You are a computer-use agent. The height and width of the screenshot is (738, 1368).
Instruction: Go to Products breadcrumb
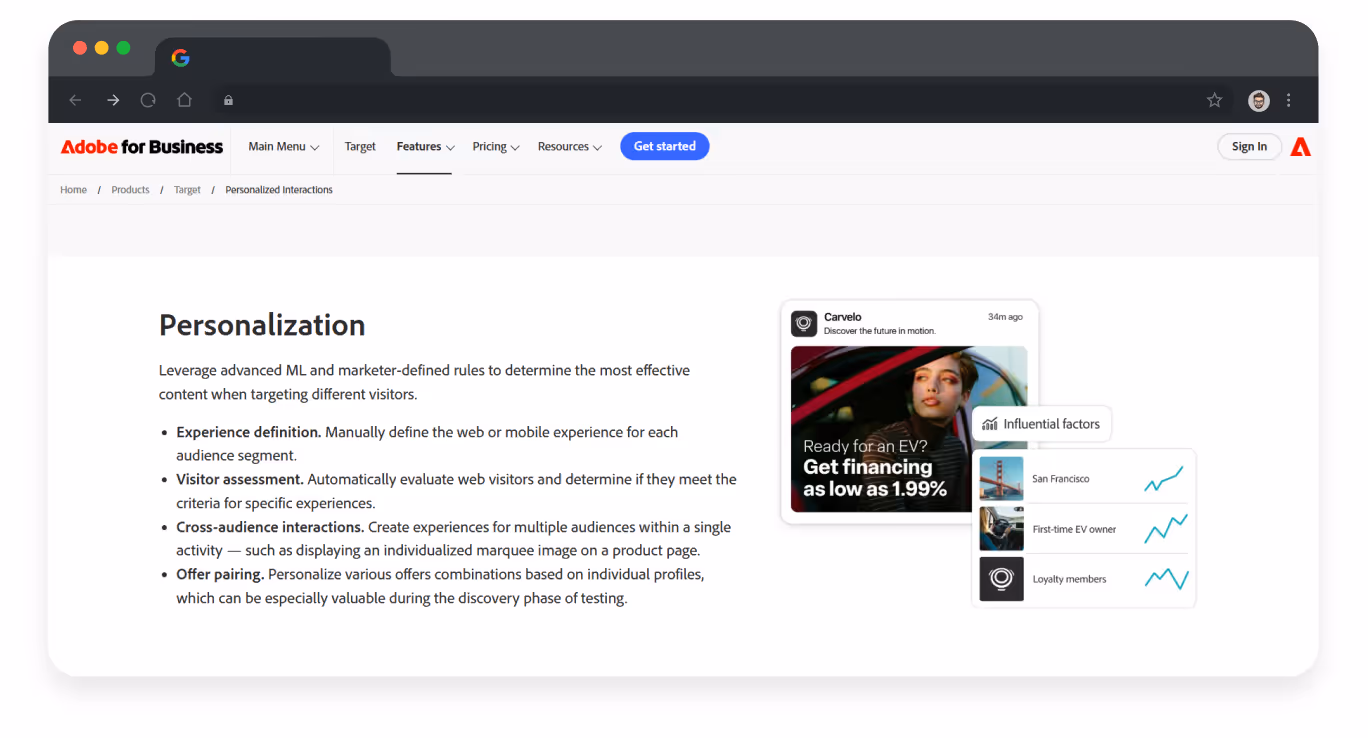130,190
